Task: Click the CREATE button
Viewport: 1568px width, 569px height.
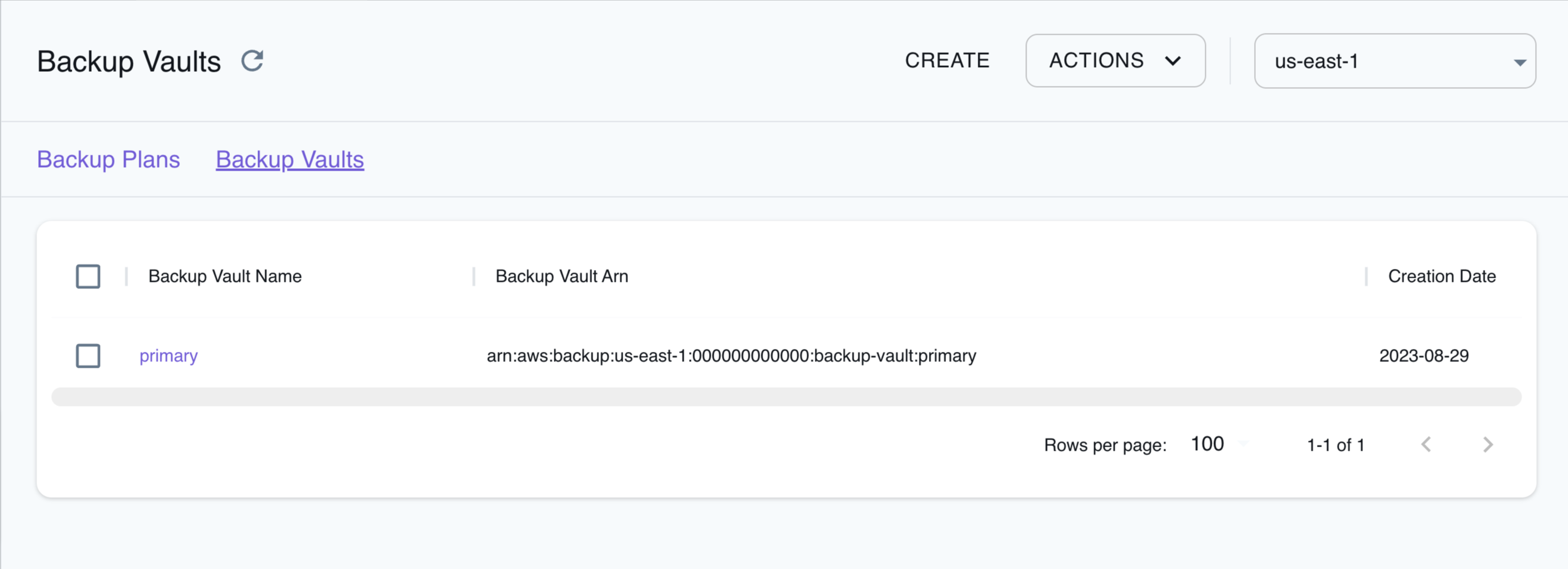Action: [x=947, y=59]
